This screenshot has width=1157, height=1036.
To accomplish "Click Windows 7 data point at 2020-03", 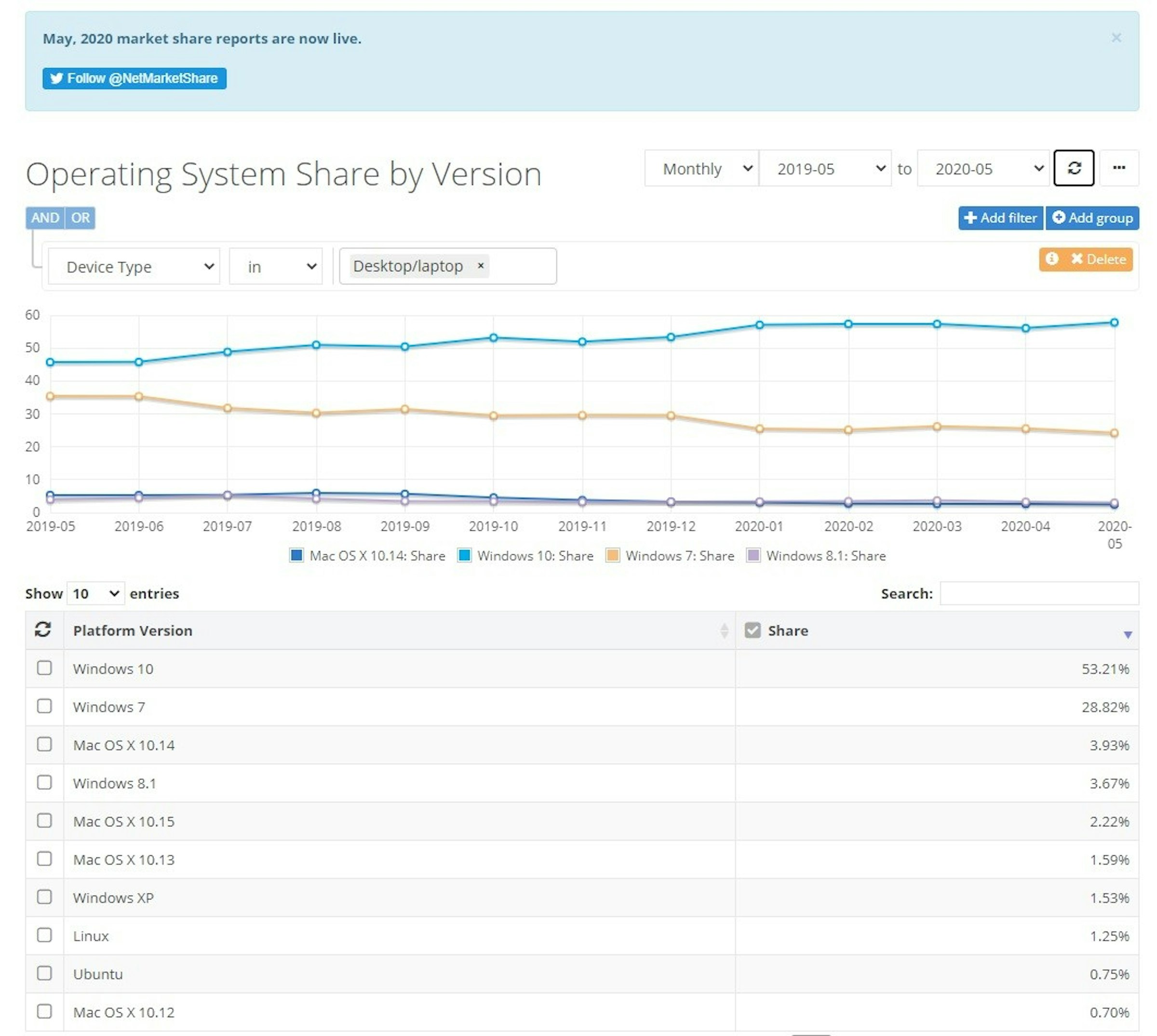I will 936,426.
